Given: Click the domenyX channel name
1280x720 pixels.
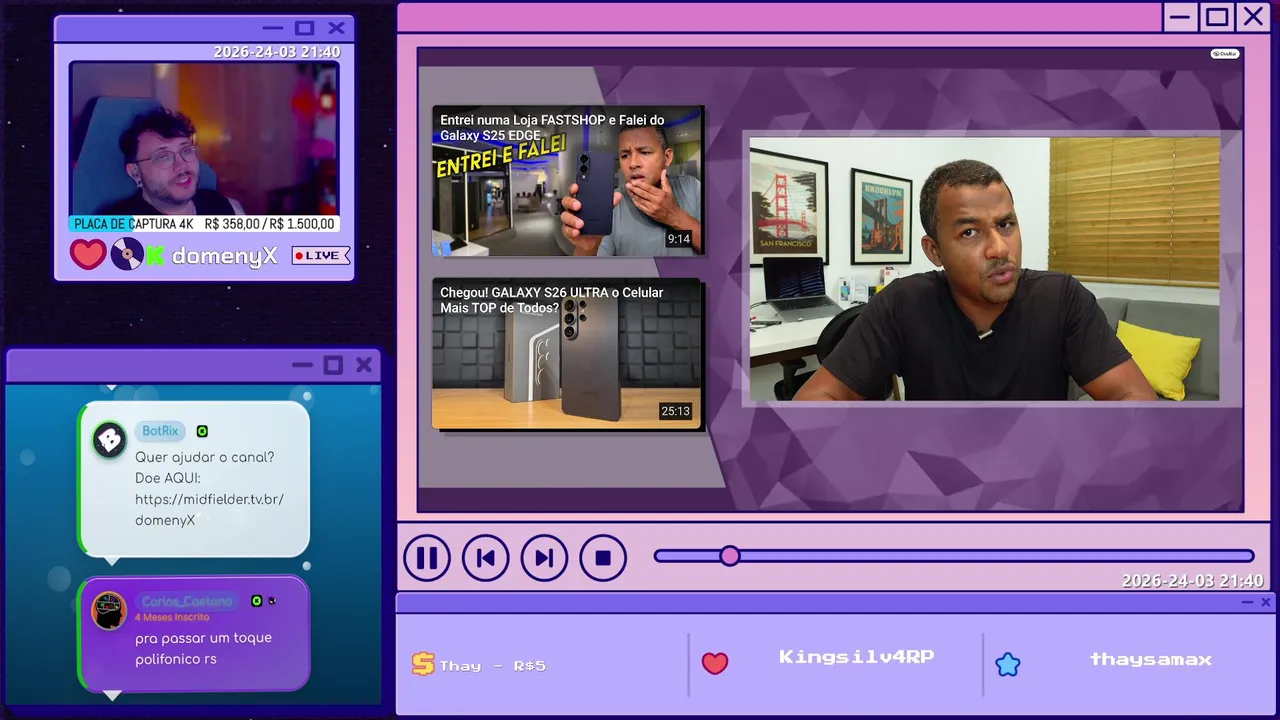Looking at the screenshot, I should pyautogui.click(x=224, y=256).
